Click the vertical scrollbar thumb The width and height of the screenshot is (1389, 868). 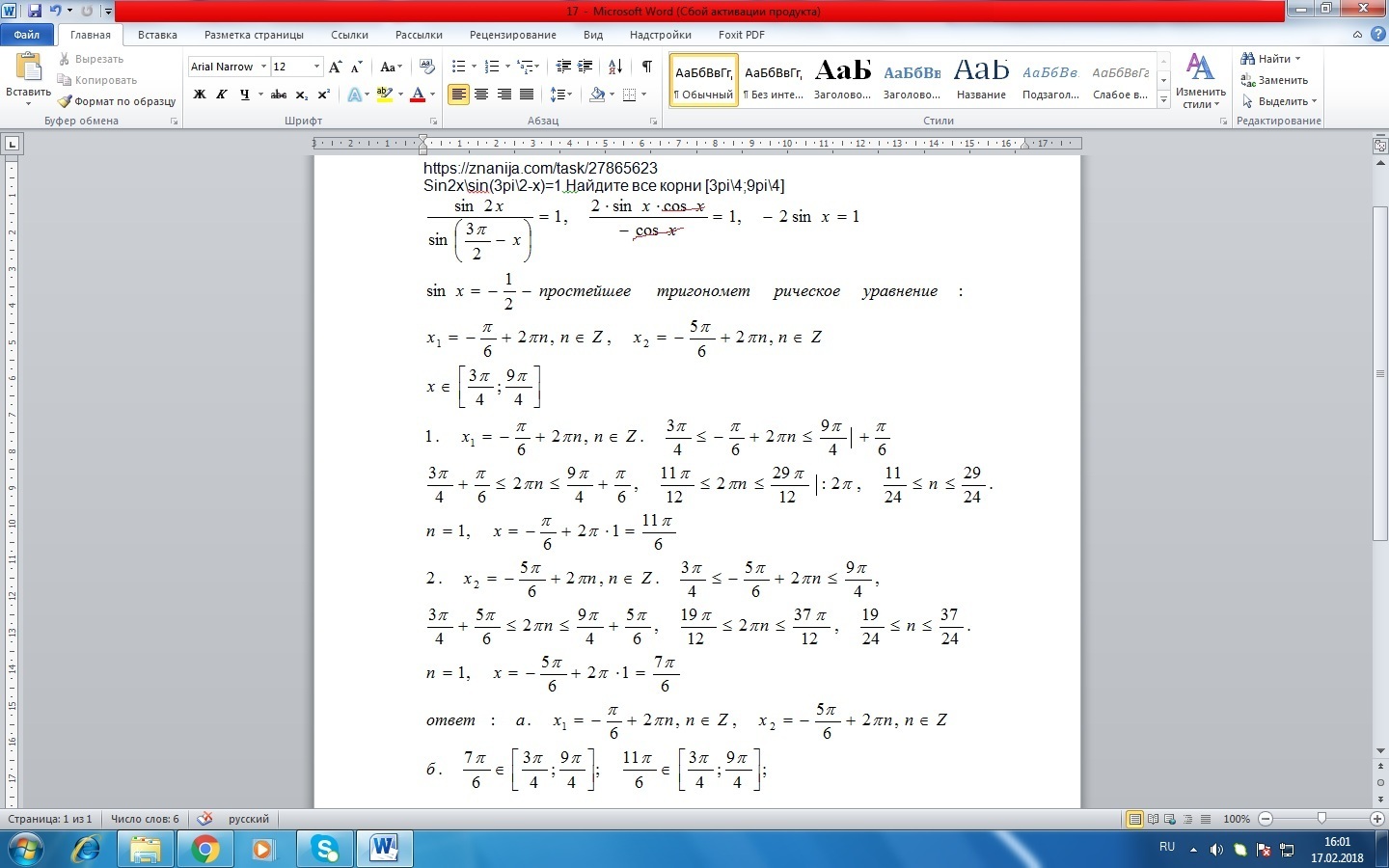click(1379, 373)
